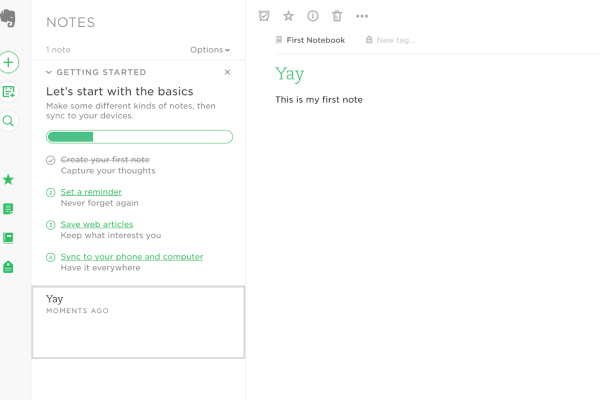Open the Options dropdown

click(210, 50)
